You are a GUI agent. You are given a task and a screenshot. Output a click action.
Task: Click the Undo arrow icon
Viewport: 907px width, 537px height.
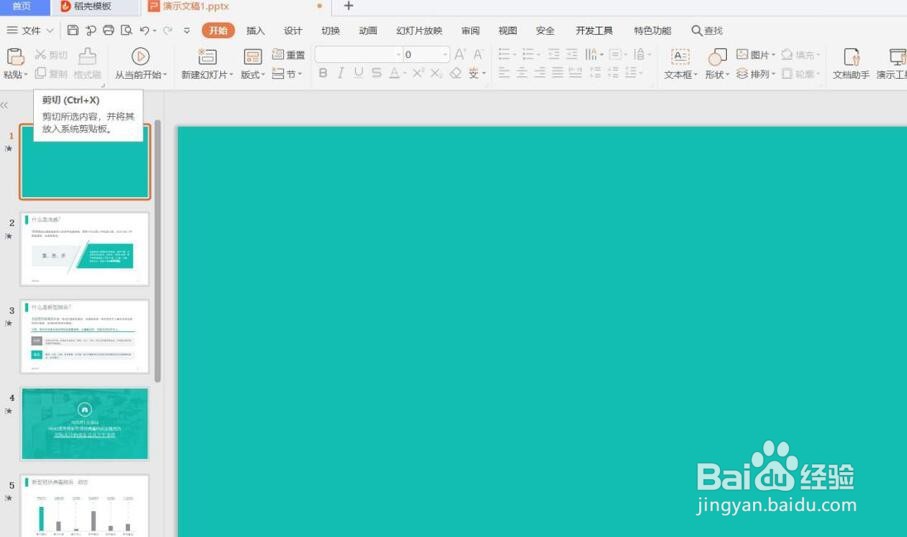coord(144,30)
